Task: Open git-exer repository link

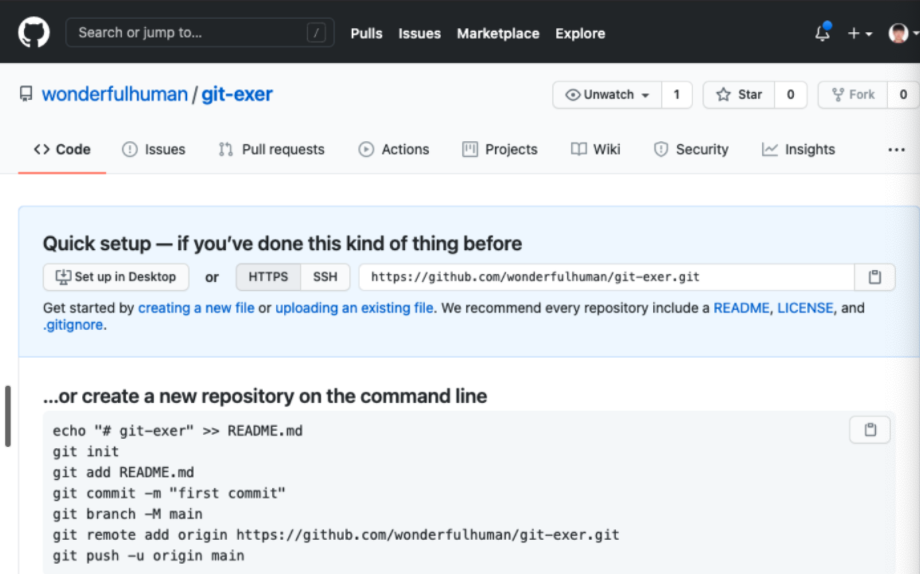Action: tap(237, 94)
